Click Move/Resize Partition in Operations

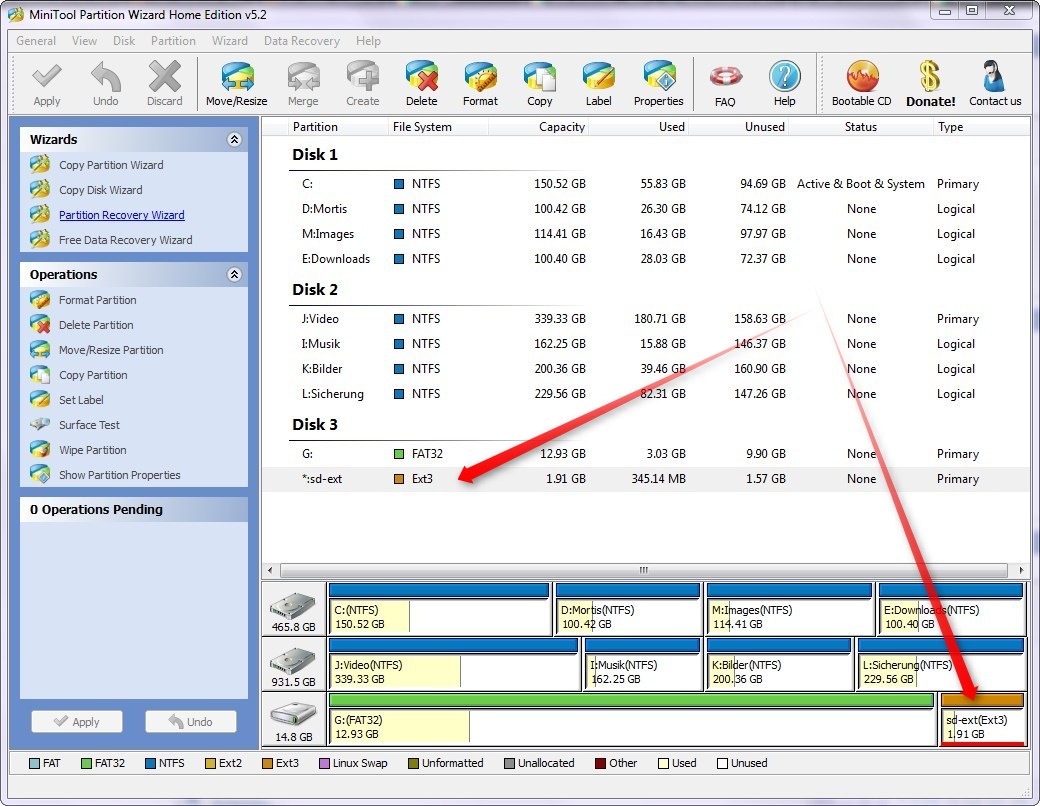tap(111, 350)
